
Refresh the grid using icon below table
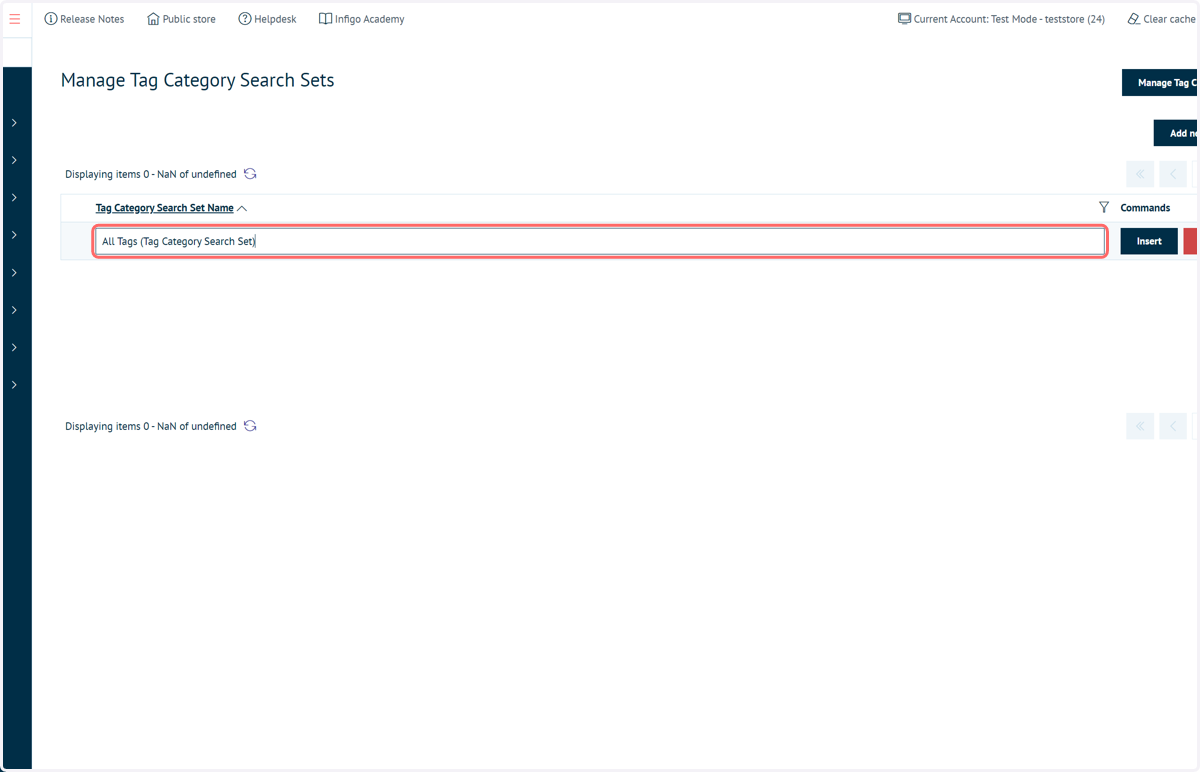[x=250, y=426]
